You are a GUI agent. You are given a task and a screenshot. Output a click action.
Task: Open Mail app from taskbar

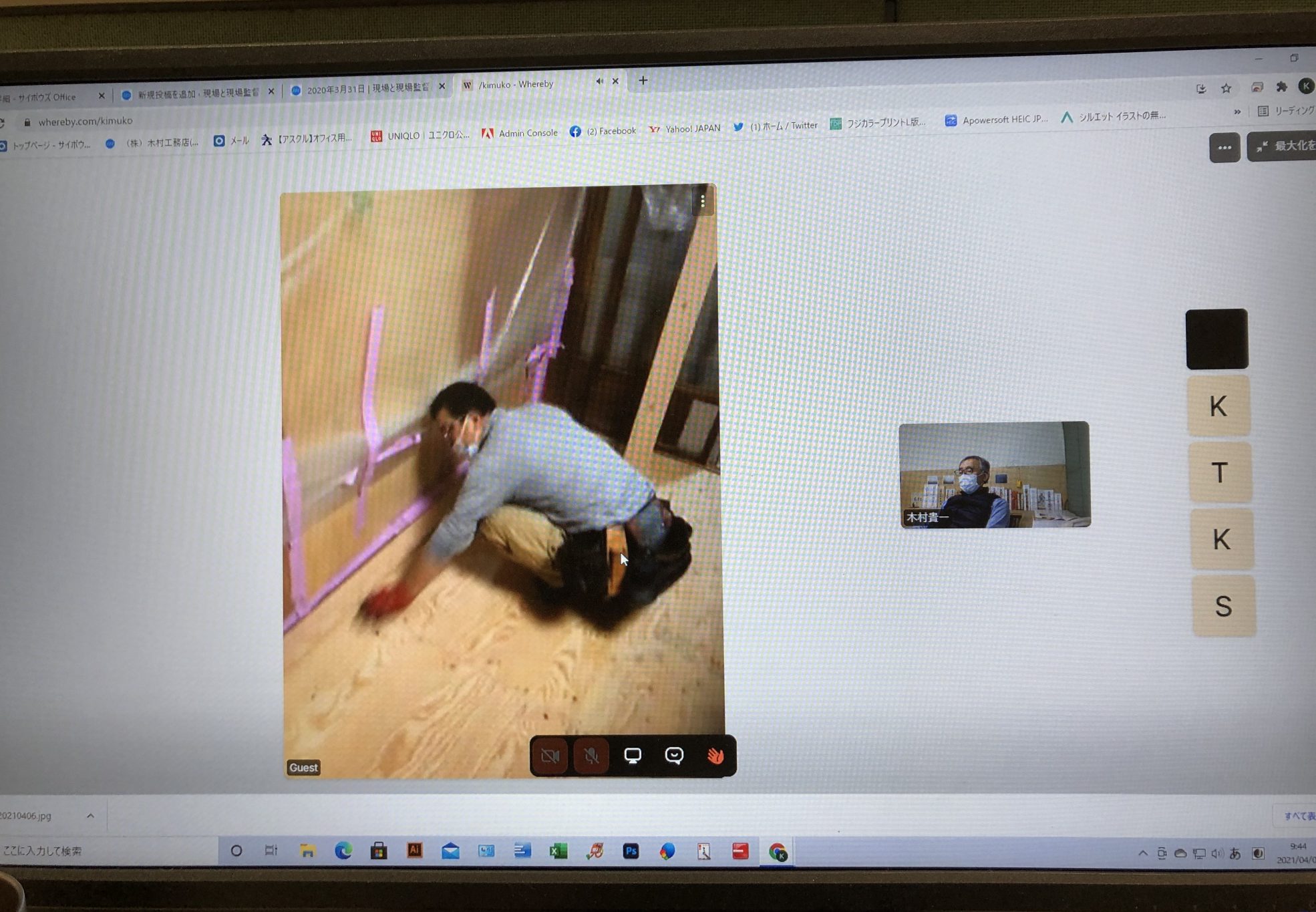click(450, 851)
